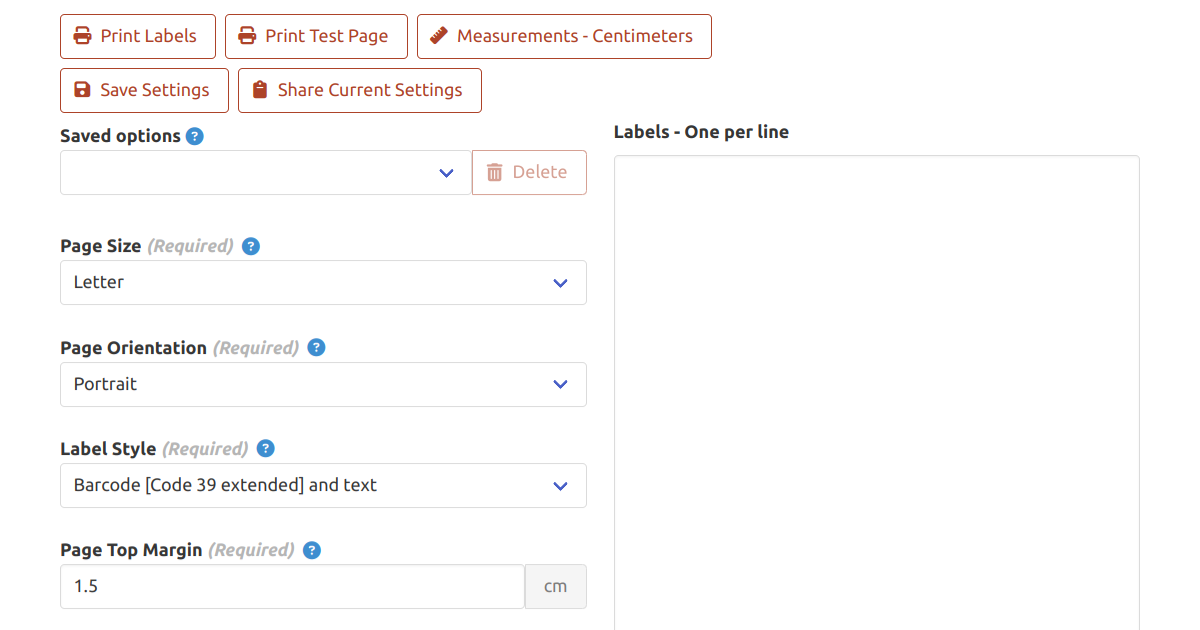Click inside the Labels text area
Image resolution: width=1200 pixels, height=630 pixels.
click(876, 390)
